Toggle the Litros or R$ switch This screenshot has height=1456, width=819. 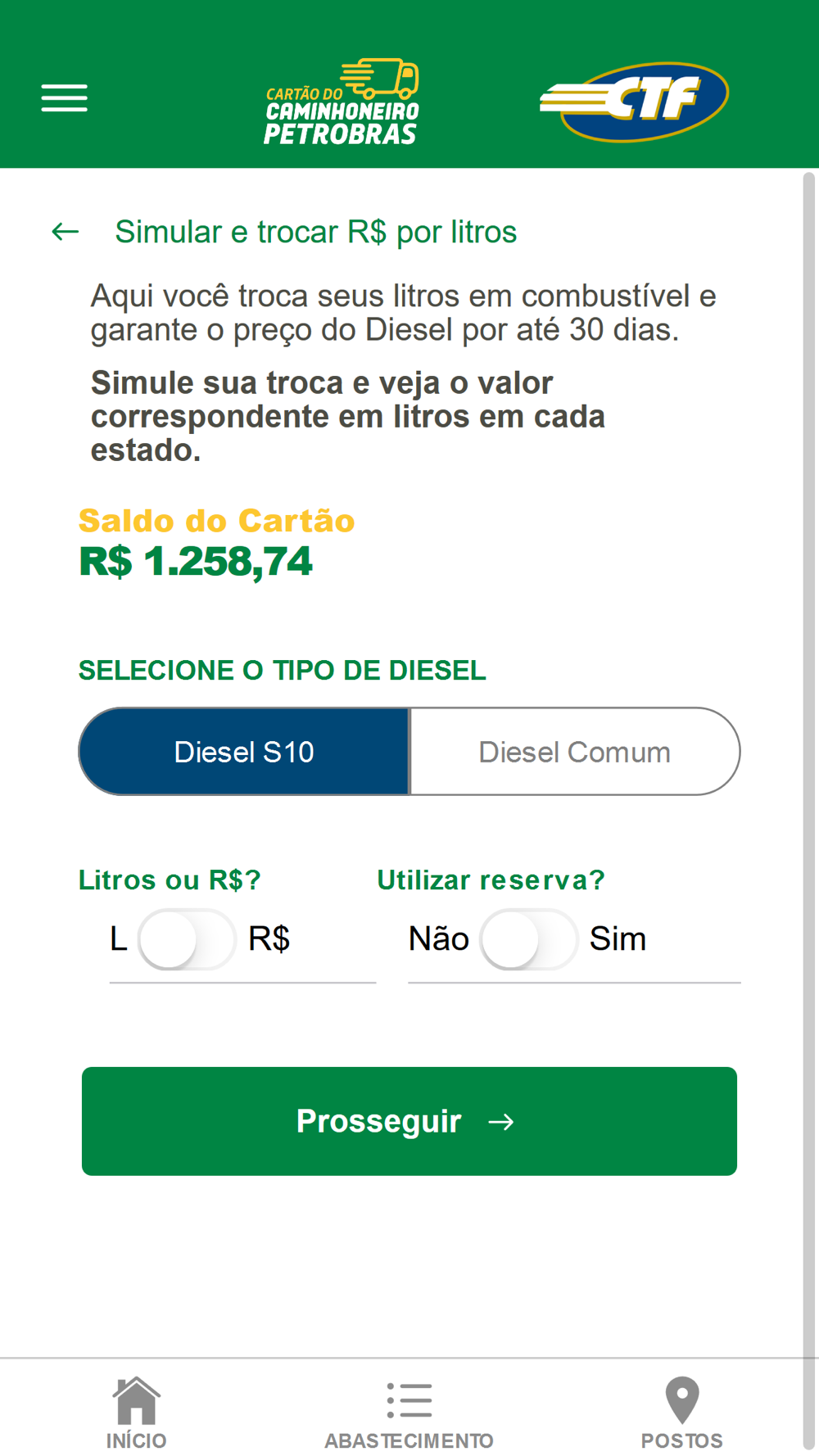pos(187,939)
